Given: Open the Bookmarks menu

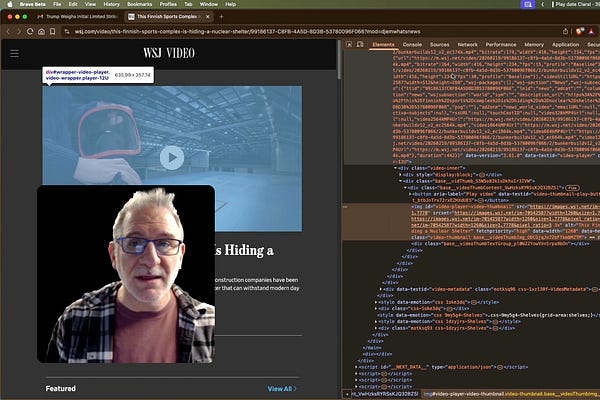Looking at the screenshot, I should pyautogui.click(x=139, y=4).
